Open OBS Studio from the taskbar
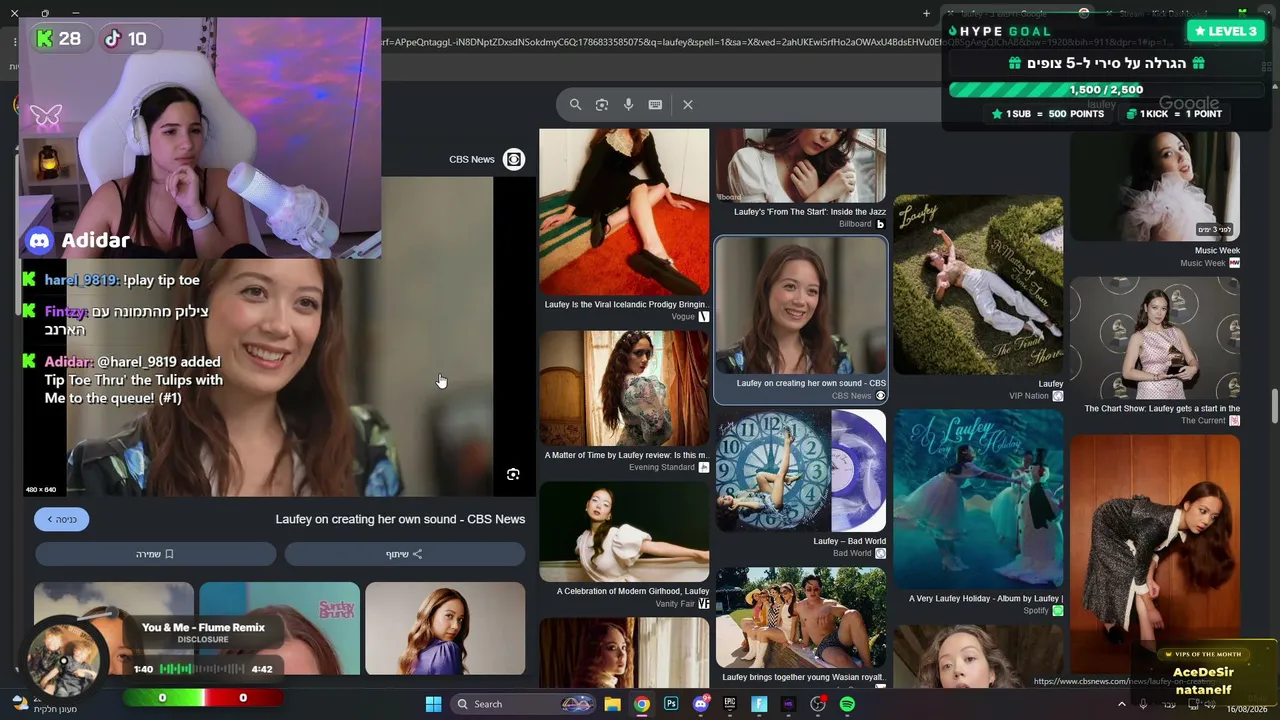The width and height of the screenshot is (1280, 720). (818, 704)
